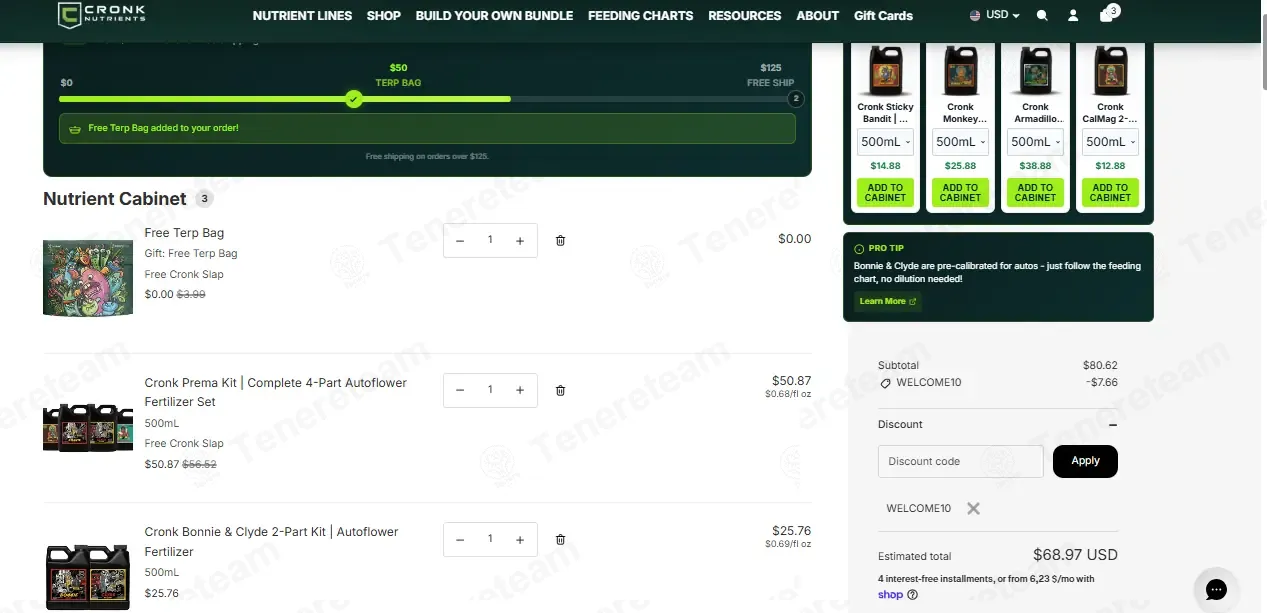Open the shopping cart icon

1107,15
